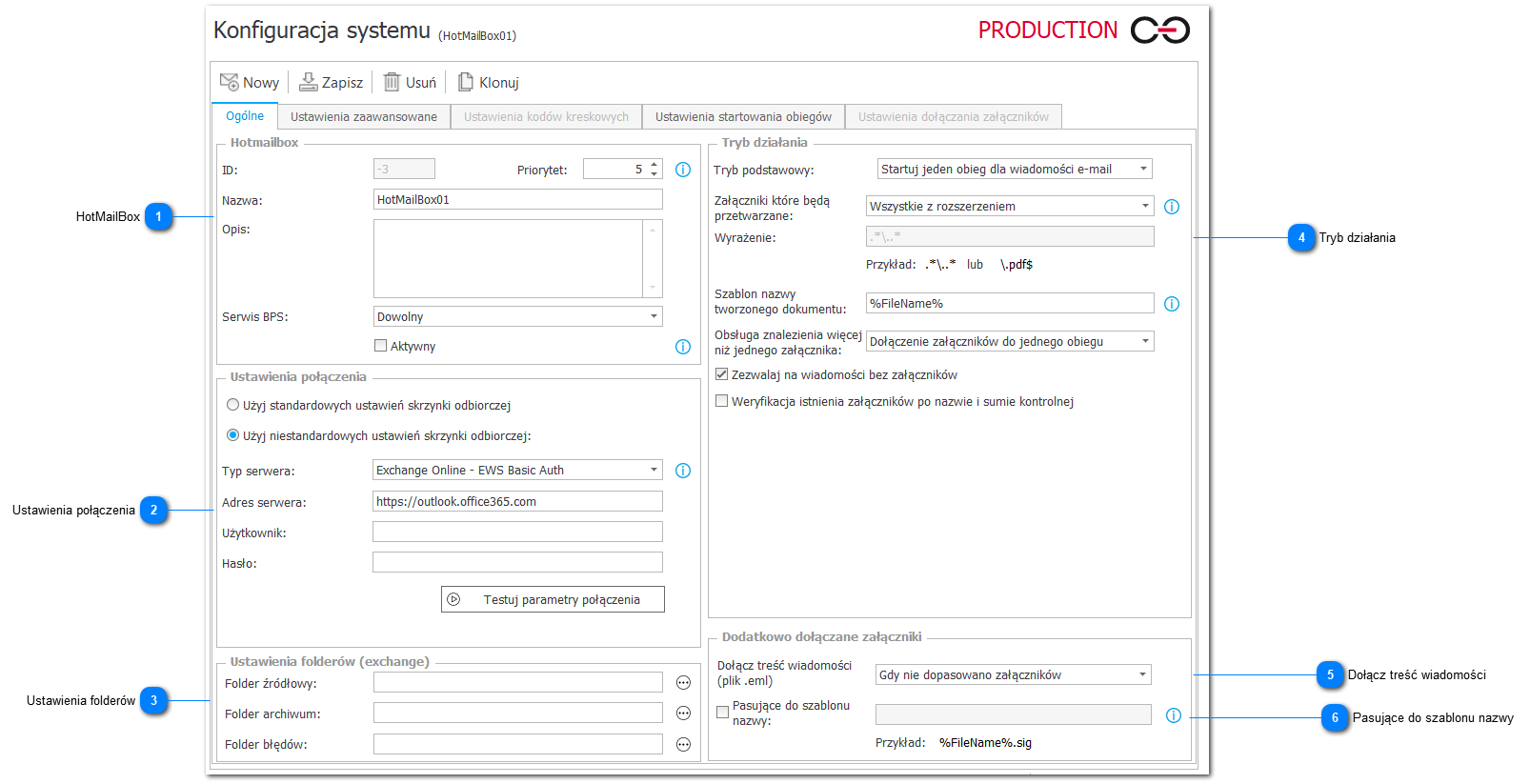Image resolution: width=1530 pixels, height=784 pixels.
Task: Open info icon beside Aktywny checkbox
Action: coord(683,347)
